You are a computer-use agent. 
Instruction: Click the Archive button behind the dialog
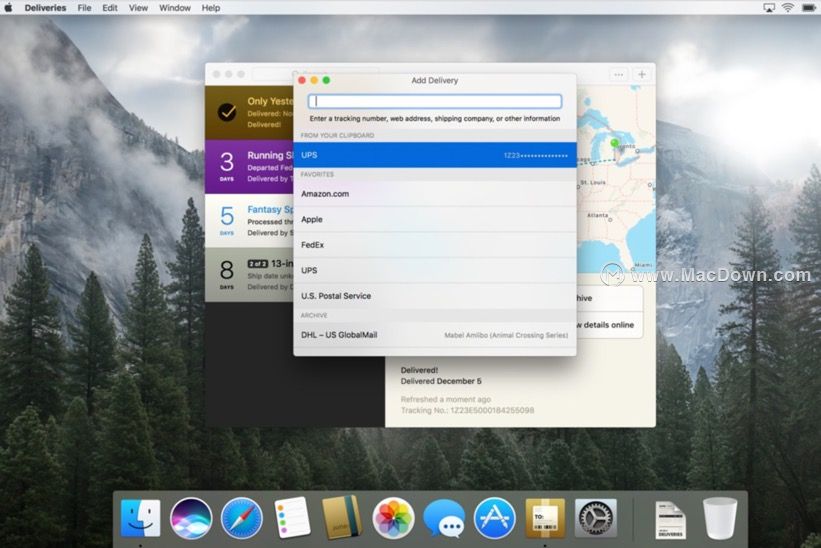(609, 298)
